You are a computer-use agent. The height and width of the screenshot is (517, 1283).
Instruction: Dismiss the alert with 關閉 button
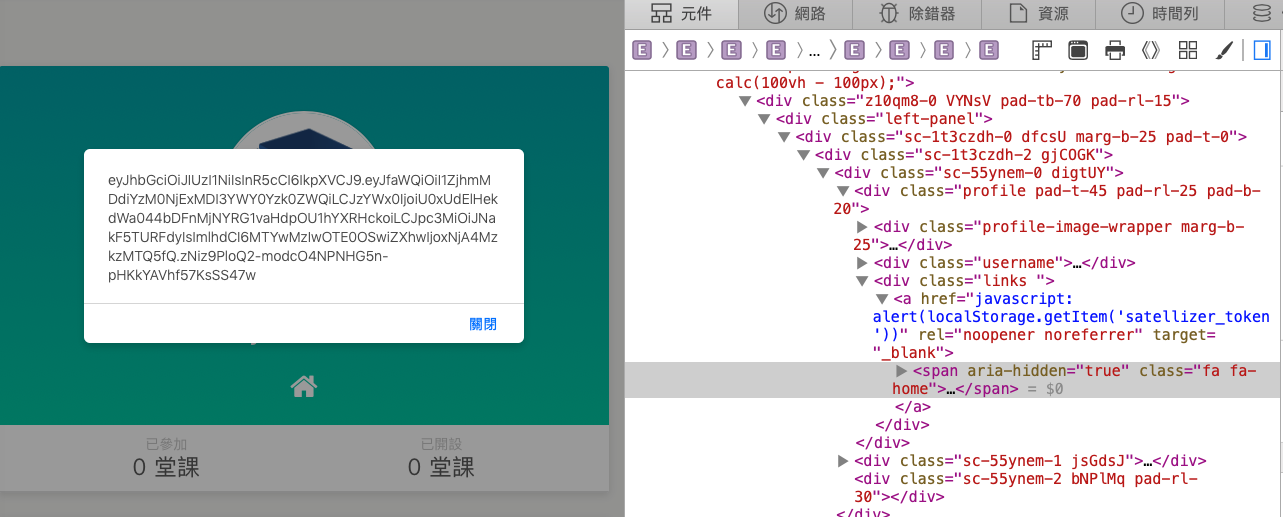pos(483,324)
